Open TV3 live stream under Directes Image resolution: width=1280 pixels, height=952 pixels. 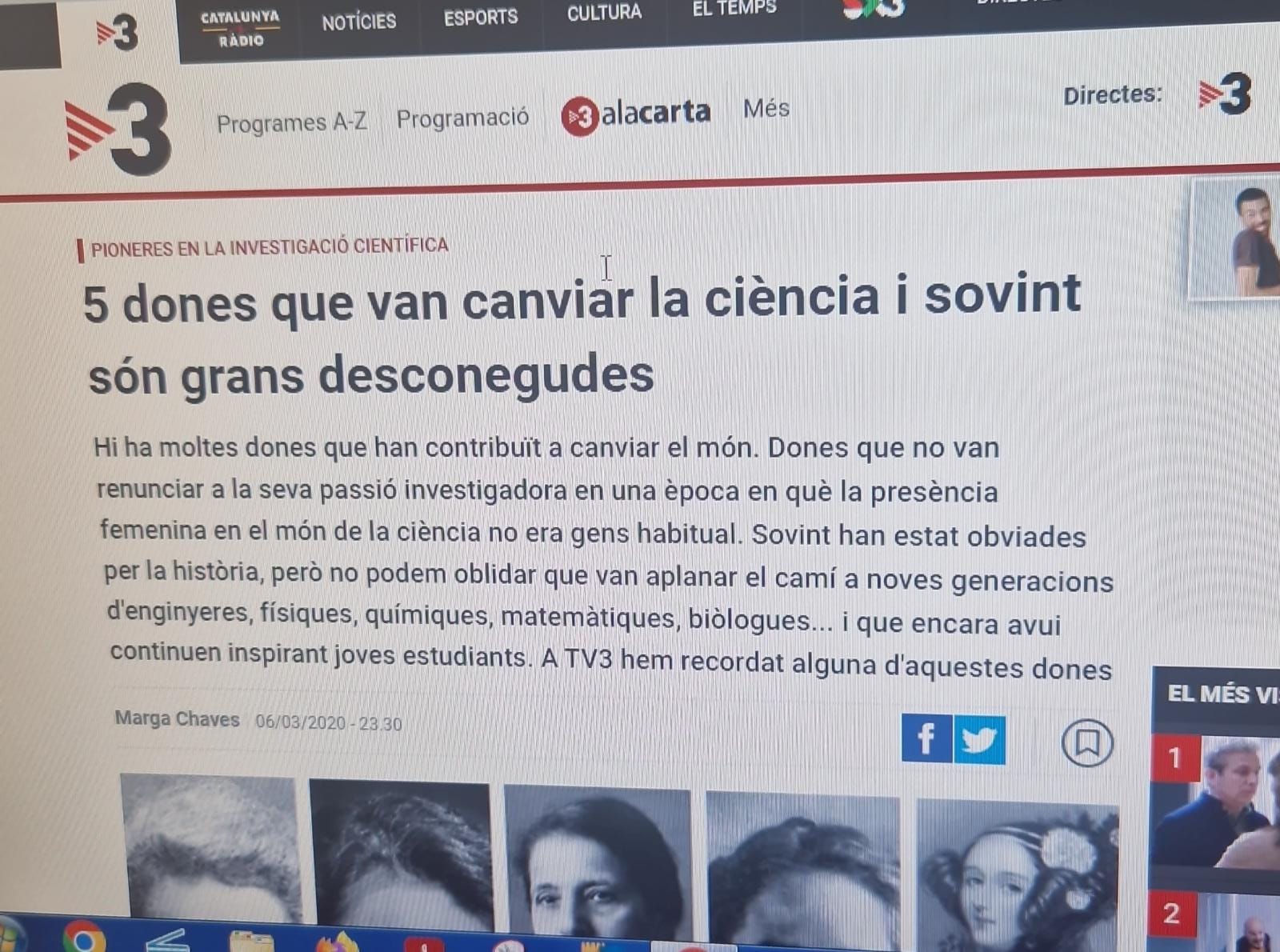1225,94
